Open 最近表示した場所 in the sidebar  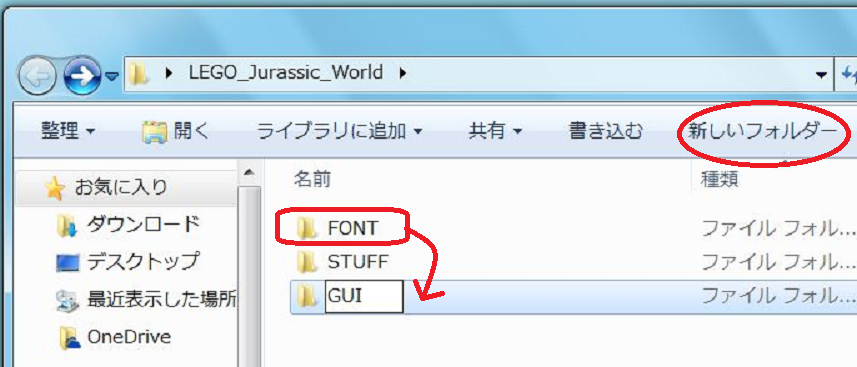tap(145, 299)
